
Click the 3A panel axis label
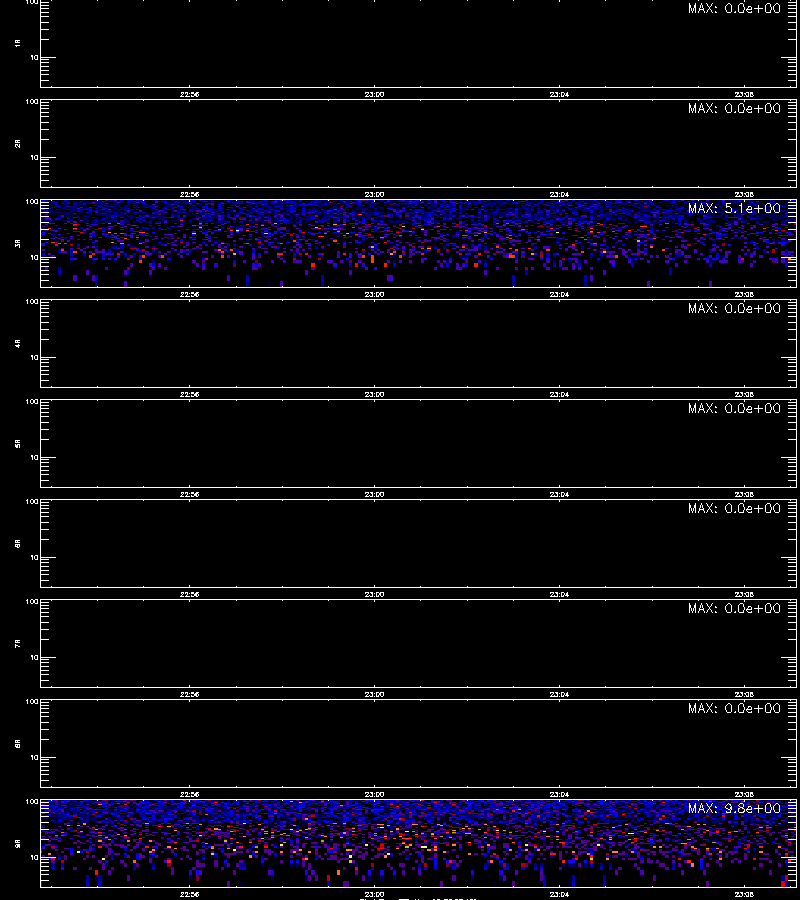point(18,243)
